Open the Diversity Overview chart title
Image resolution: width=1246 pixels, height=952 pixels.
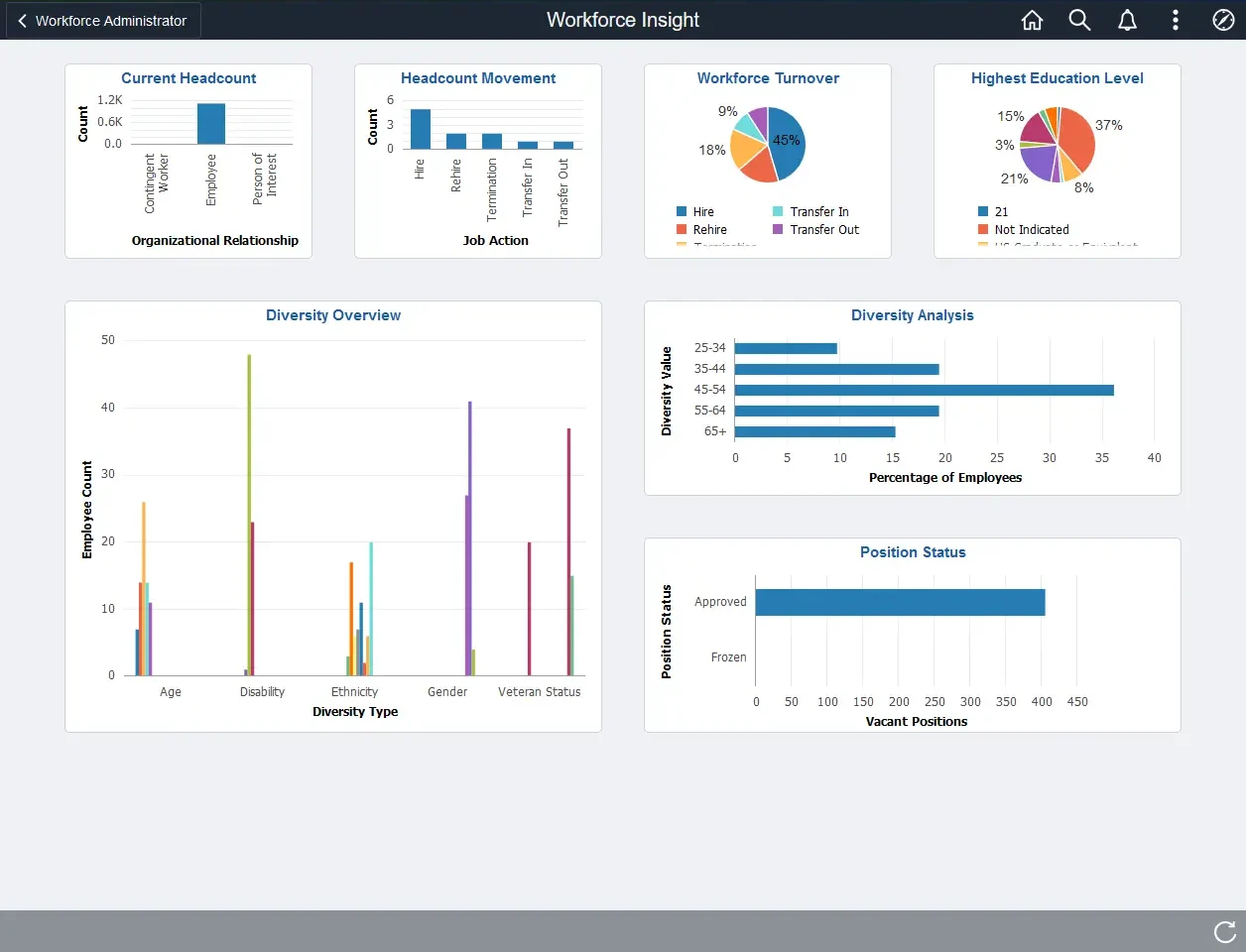[x=333, y=315]
